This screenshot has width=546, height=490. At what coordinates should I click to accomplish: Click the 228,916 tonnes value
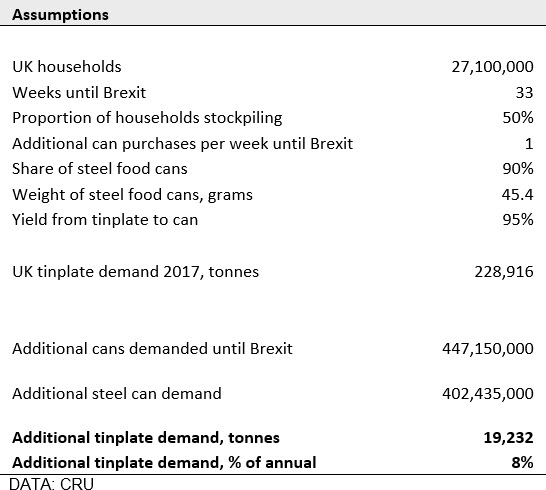click(504, 272)
